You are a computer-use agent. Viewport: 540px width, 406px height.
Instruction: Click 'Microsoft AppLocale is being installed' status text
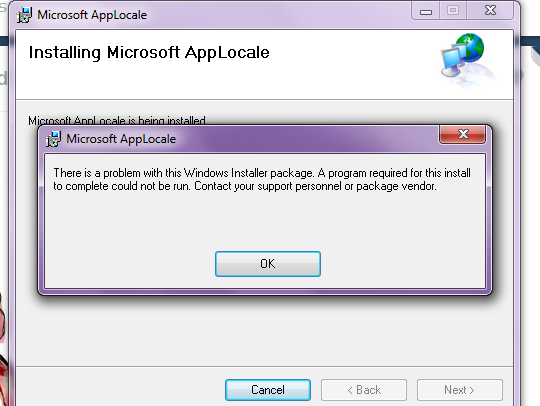(117, 121)
